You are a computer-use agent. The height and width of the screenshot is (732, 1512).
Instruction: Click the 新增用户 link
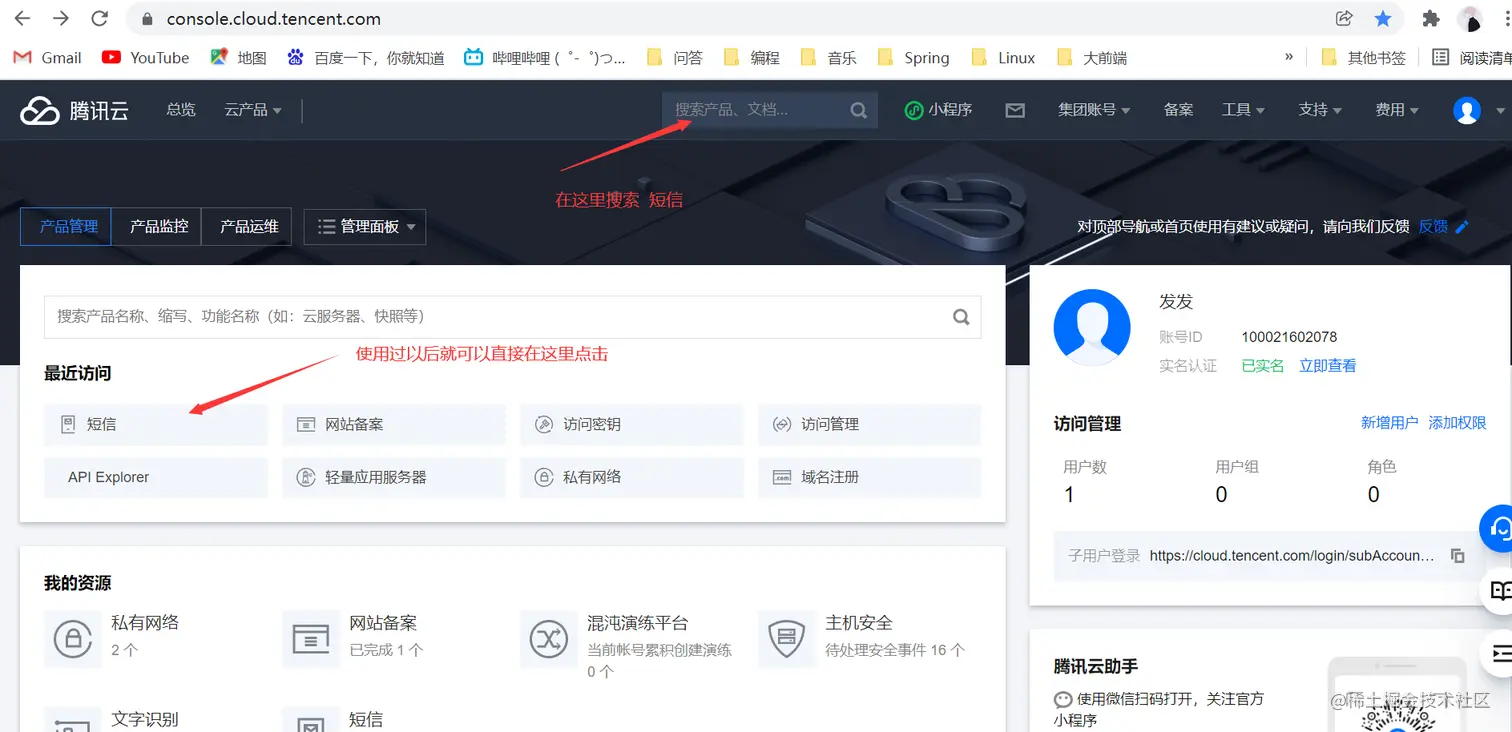coord(1389,423)
